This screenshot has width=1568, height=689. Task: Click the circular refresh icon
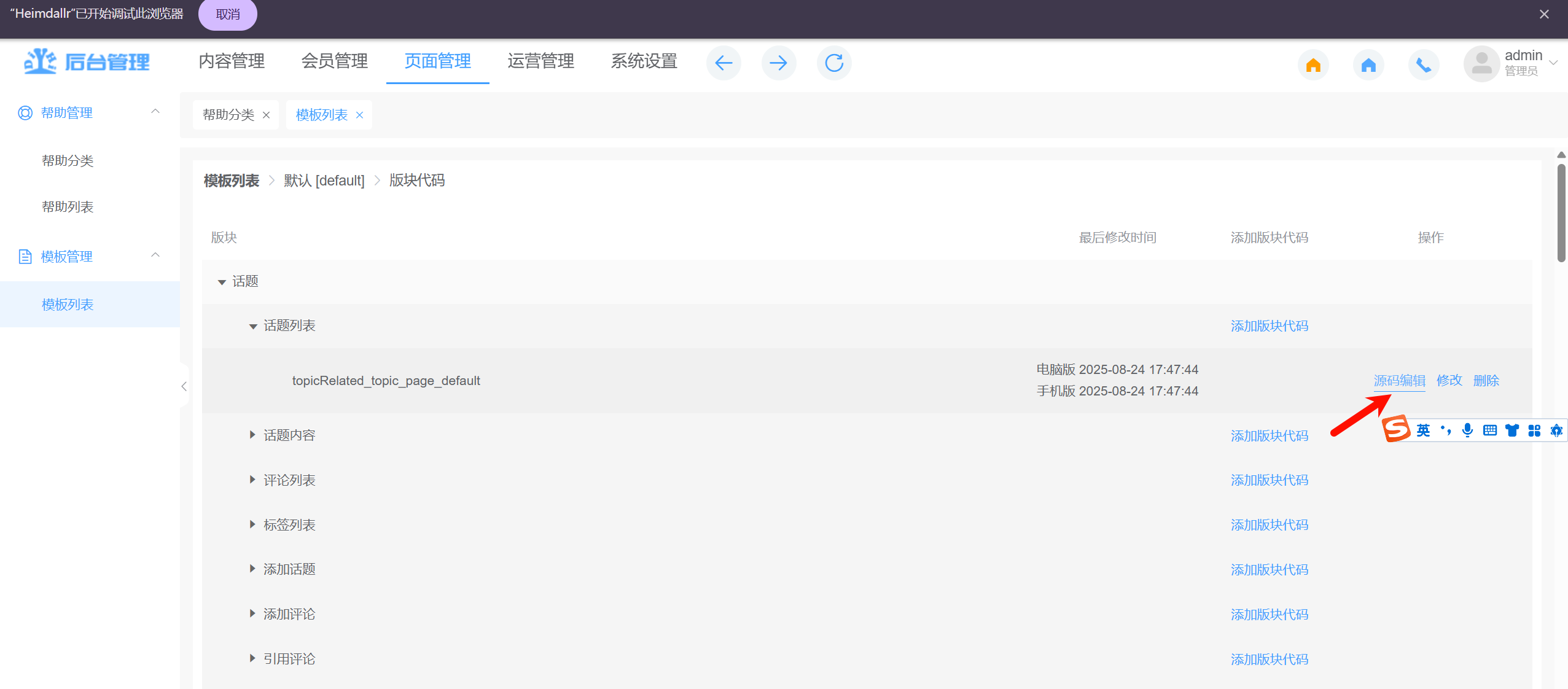833,63
